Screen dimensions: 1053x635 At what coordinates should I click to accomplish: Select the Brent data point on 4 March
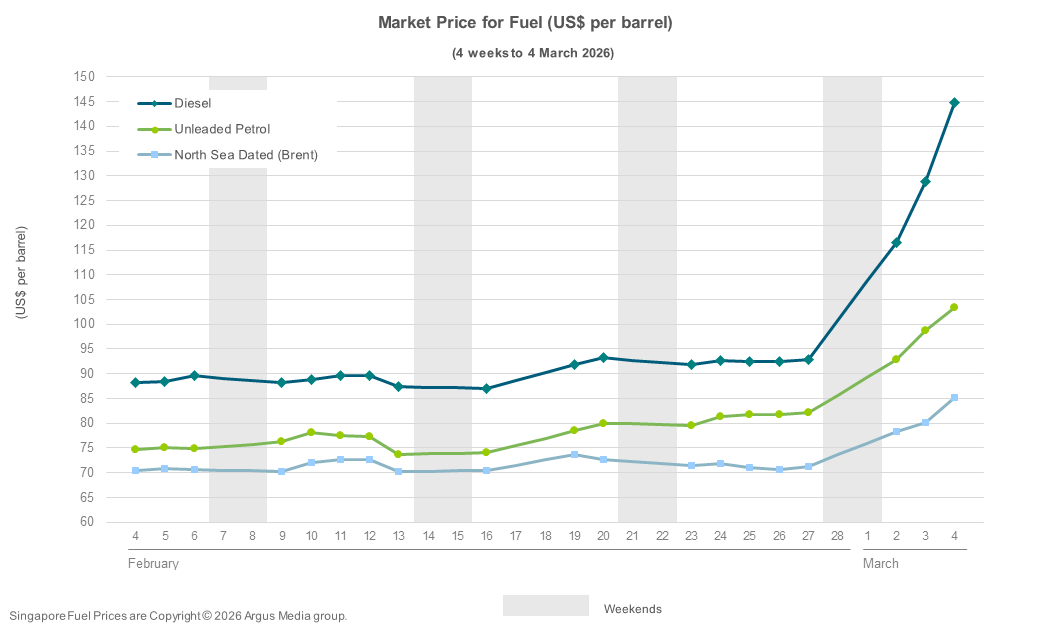pyautogui.click(x=954, y=398)
